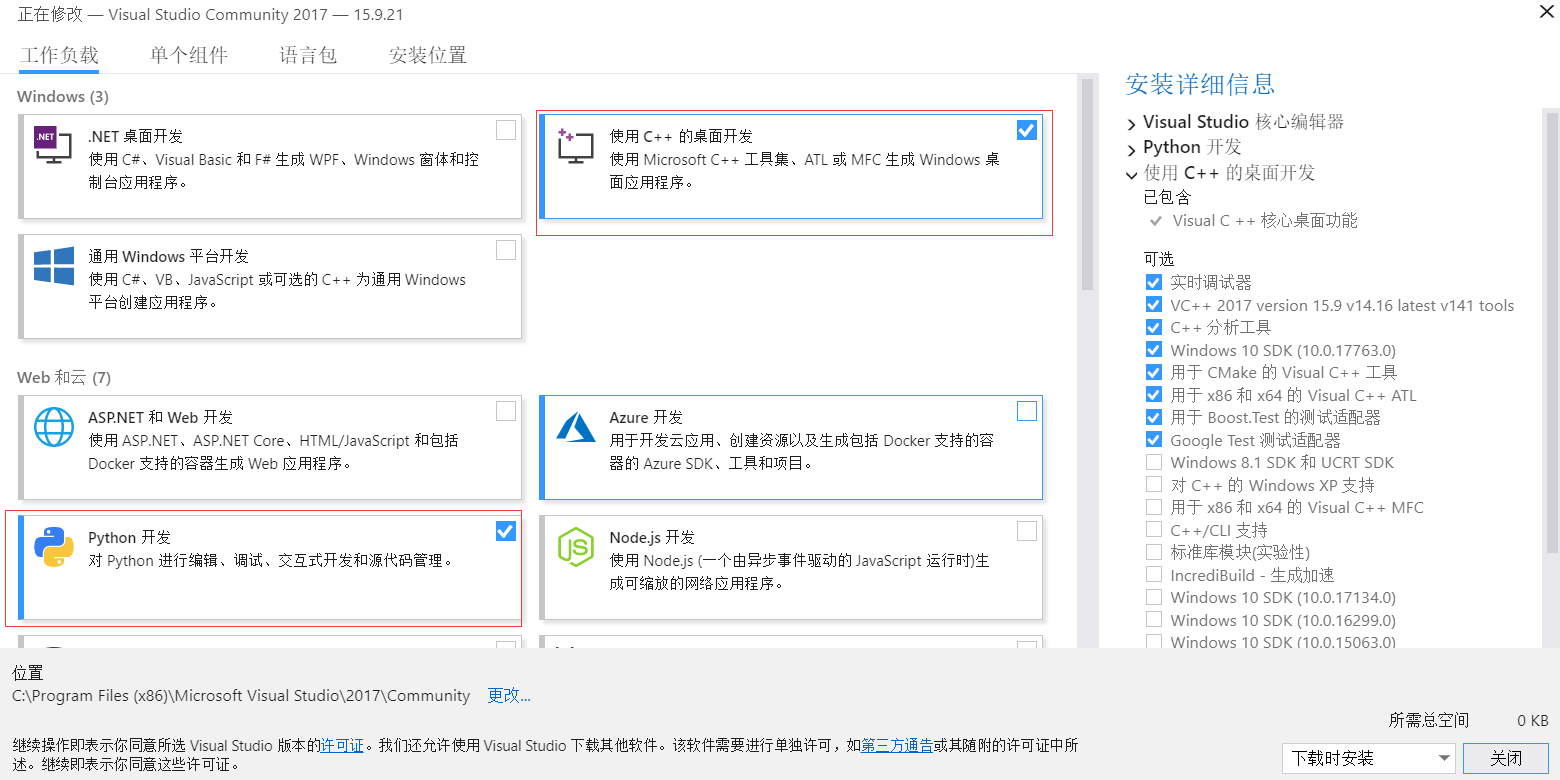The height and width of the screenshot is (780, 1560).
Task: Check Windows 8.1 SDK 和 UCRT SDK
Action: point(1154,462)
